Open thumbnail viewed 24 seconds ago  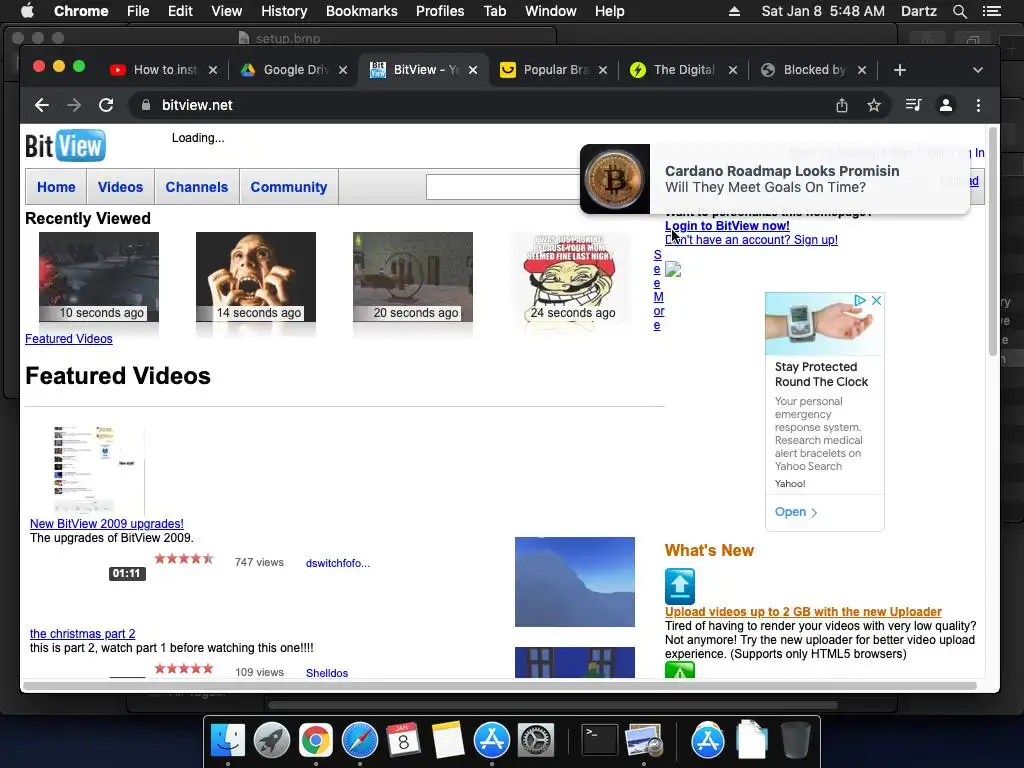point(570,277)
